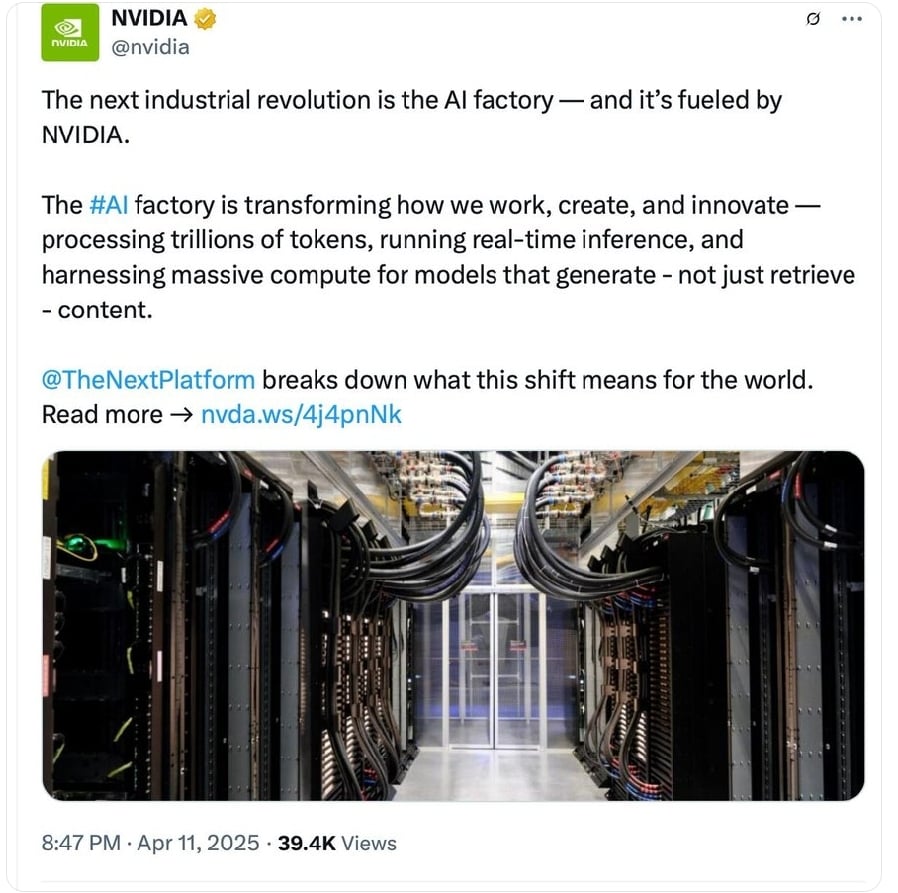The width and height of the screenshot is (898, 893).
Task: Open the nvda.ws/4j4pnNk link
Action: click(x=301, y=414)
